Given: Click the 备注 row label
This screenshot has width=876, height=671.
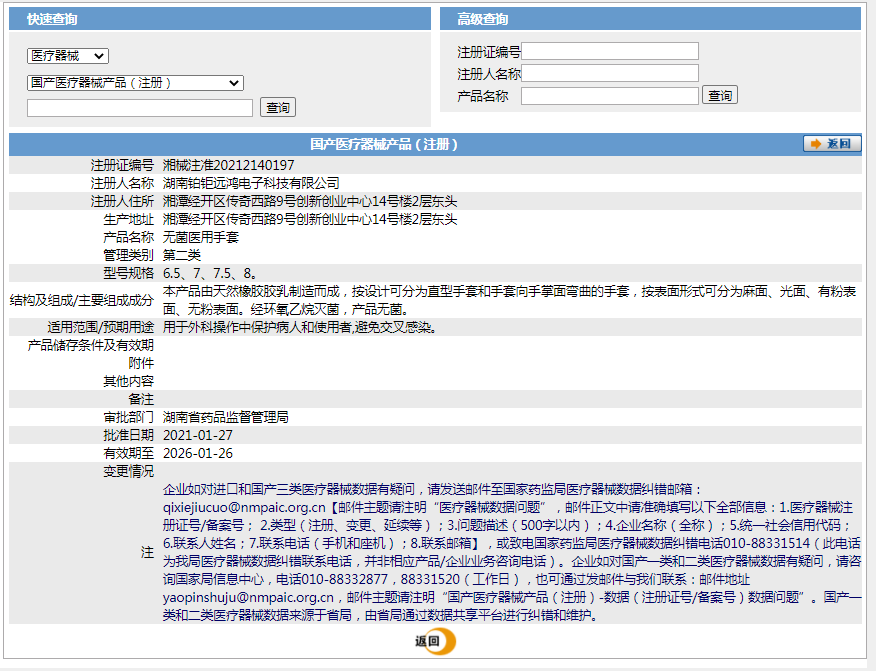Looking at the screenshot, I should click(141, 399).
